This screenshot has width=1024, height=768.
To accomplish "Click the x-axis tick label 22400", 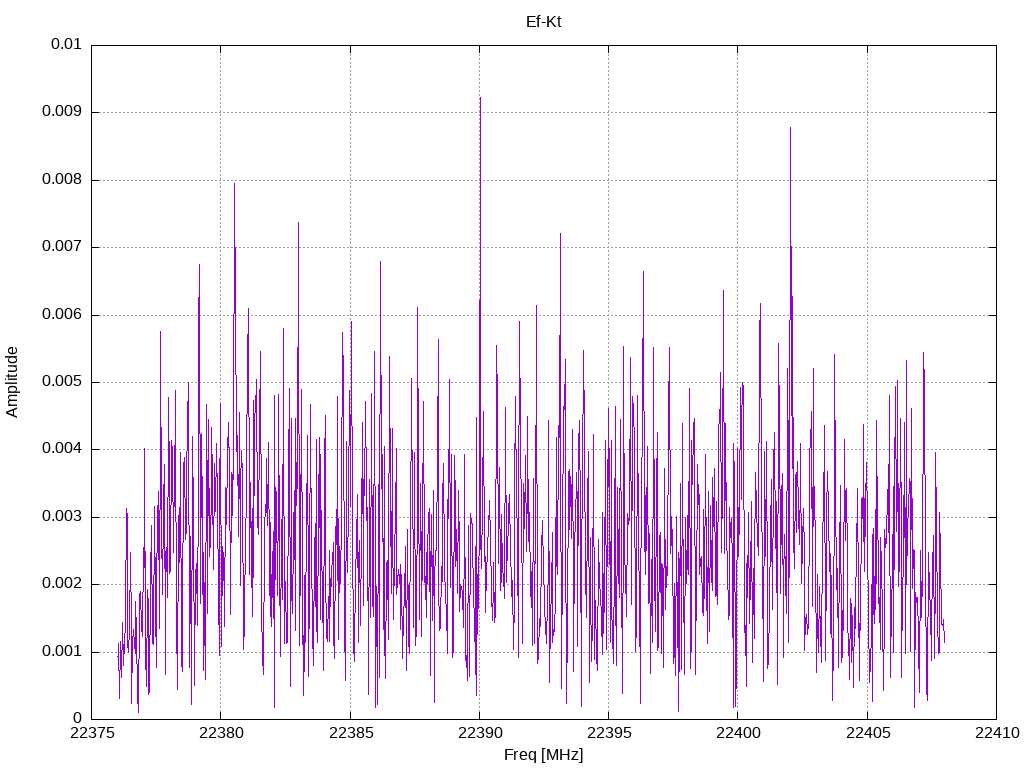I will click(738, 733).
